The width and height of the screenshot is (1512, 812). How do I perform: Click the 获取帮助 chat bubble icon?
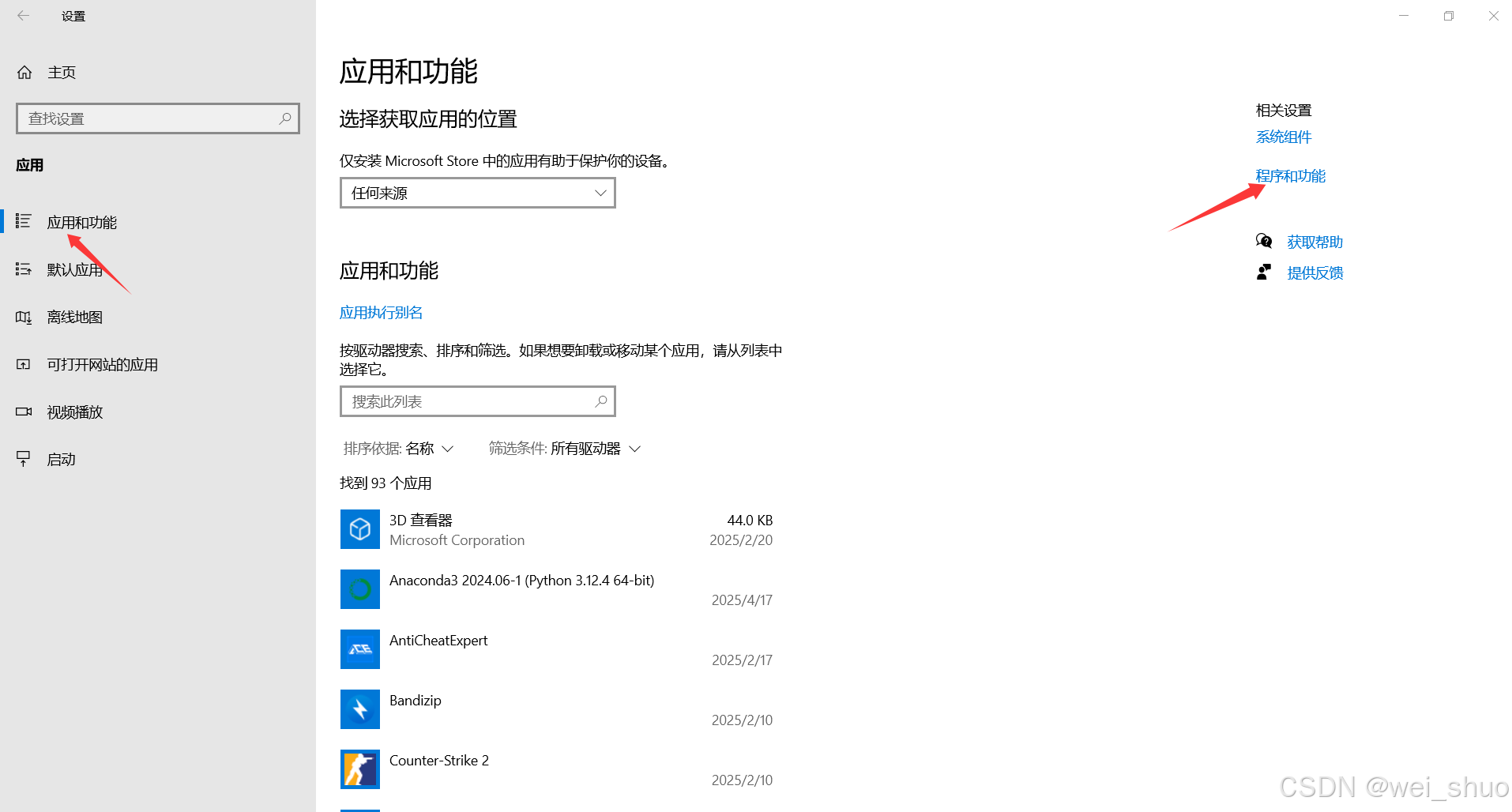tap(1264, 241)
